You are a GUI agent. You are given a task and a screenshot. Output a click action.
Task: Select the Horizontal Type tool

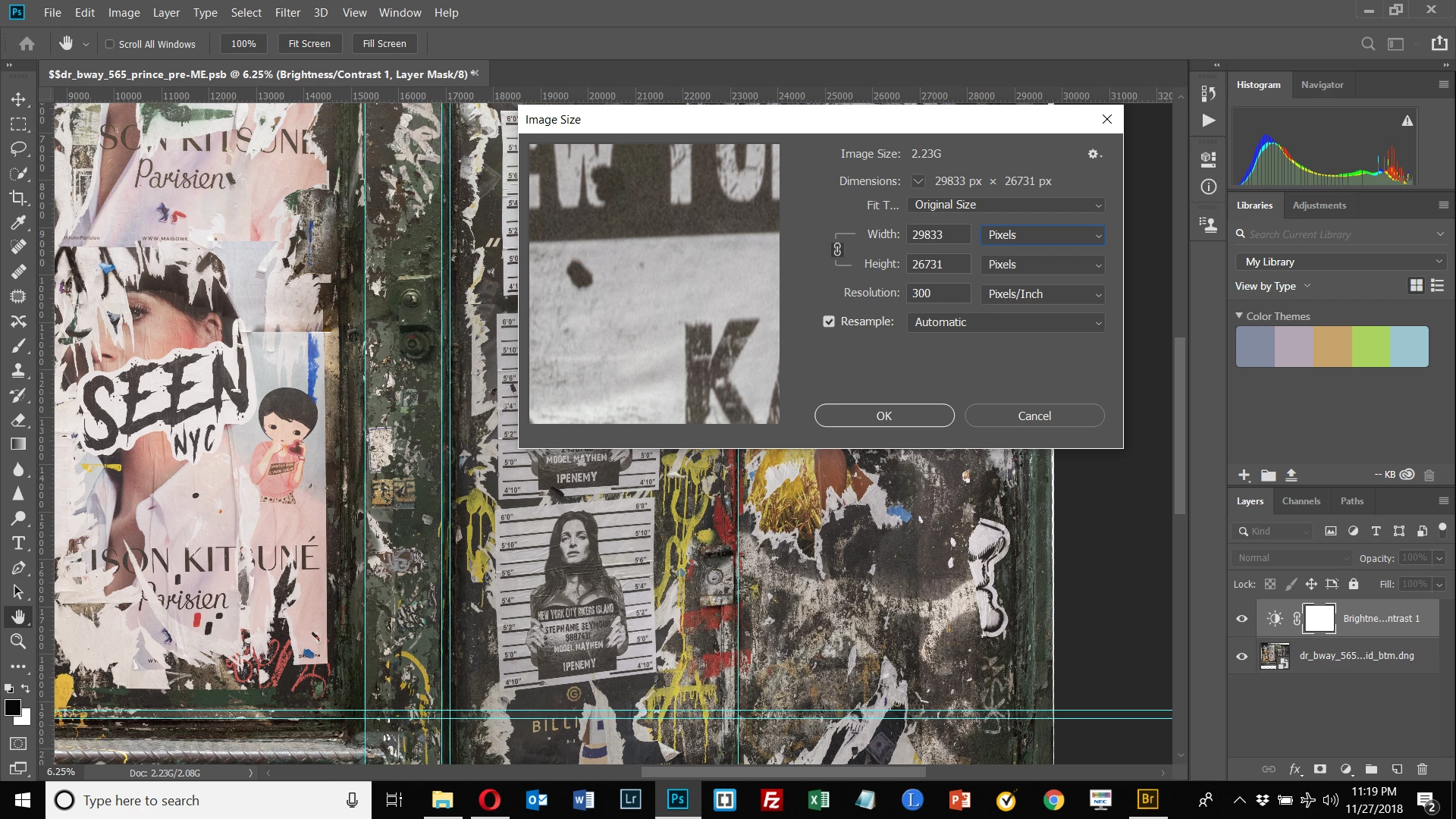18,543
